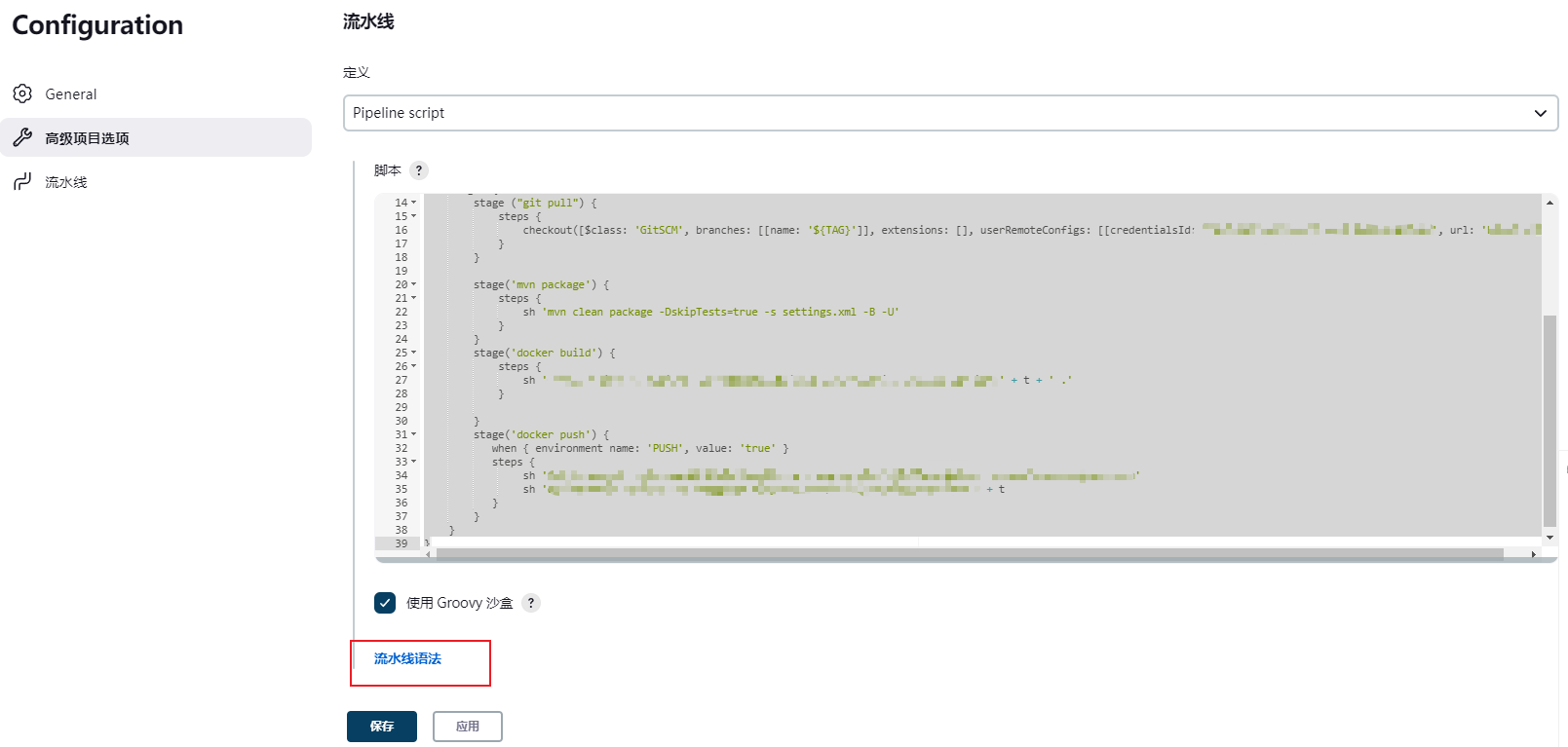Click line 22 mvn clean package command
This screenshot has width=1568, height=747.
tap(721, 312)
